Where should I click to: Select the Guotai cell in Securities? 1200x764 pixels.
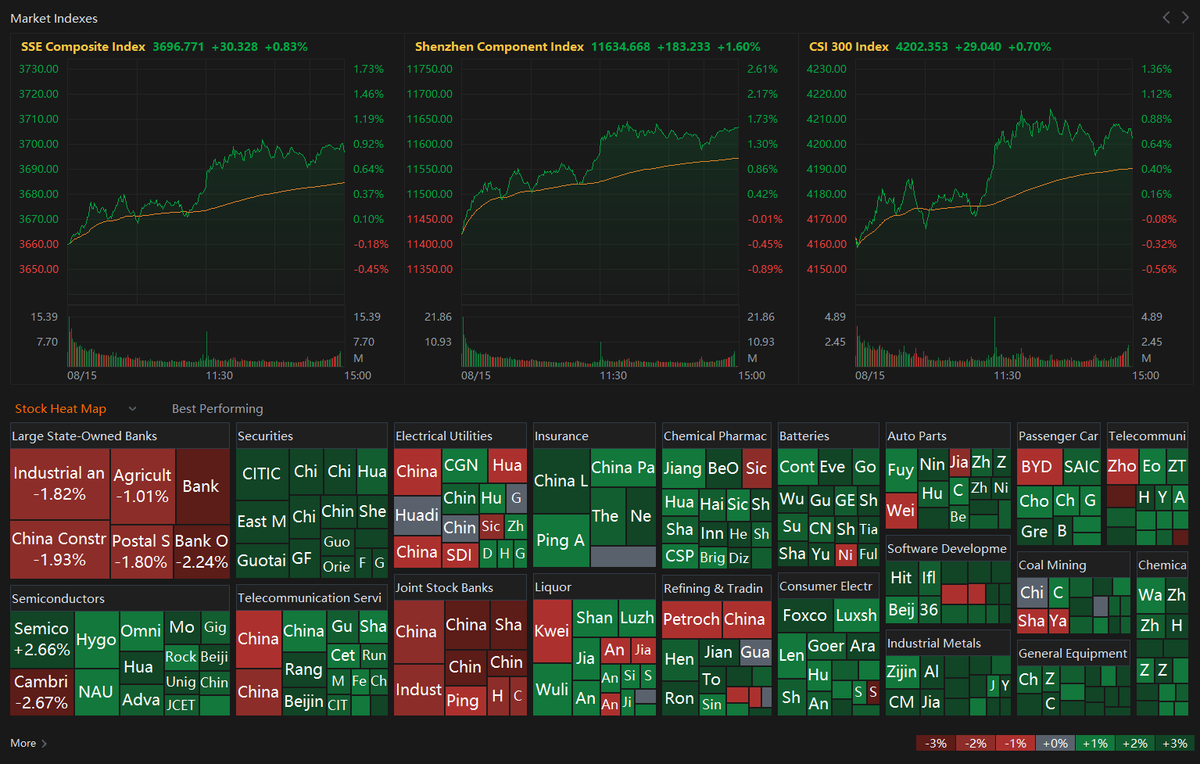pos(262,560)
